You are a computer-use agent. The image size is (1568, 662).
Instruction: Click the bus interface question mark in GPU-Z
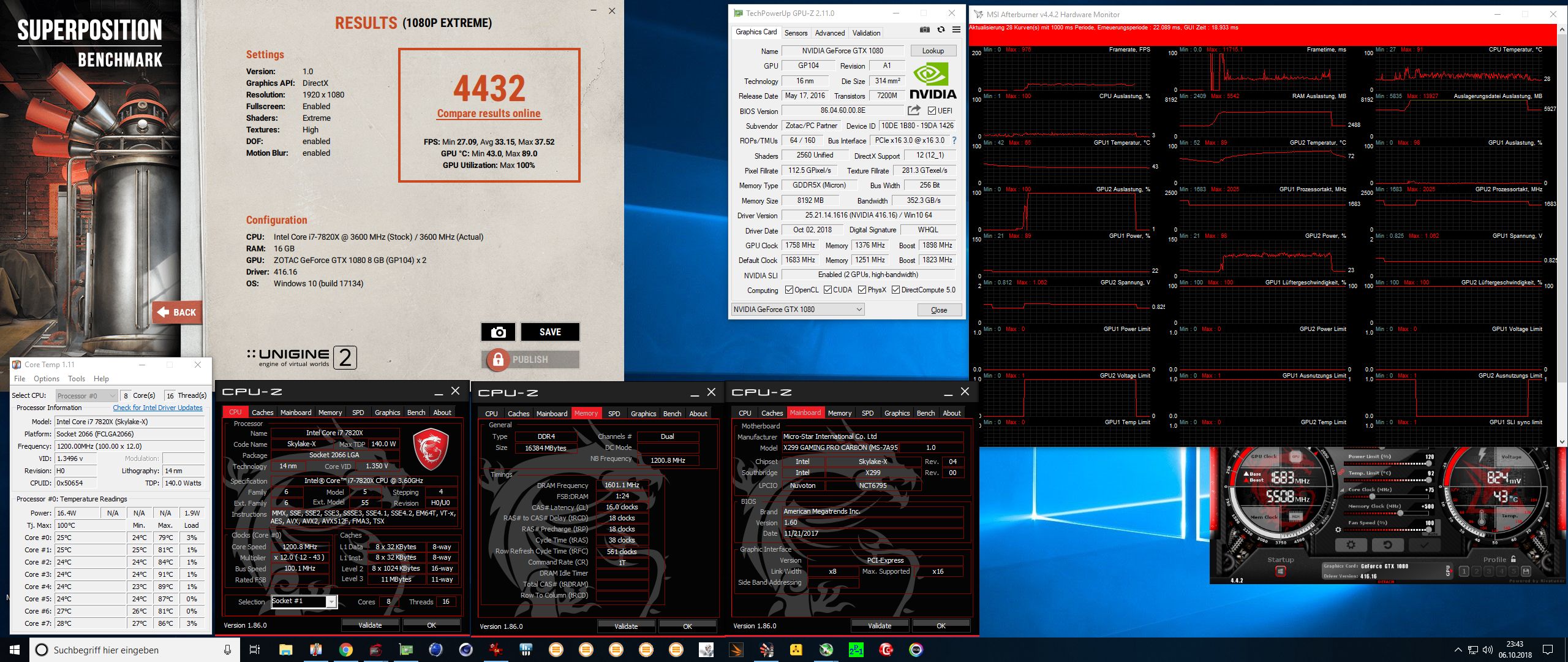coord(954,140)
